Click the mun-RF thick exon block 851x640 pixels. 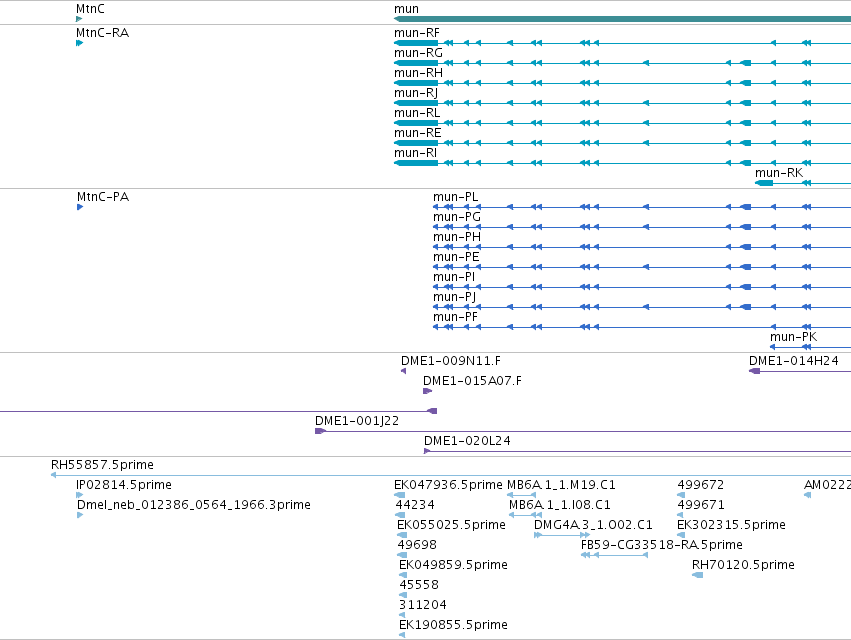[x=416, y=43]
